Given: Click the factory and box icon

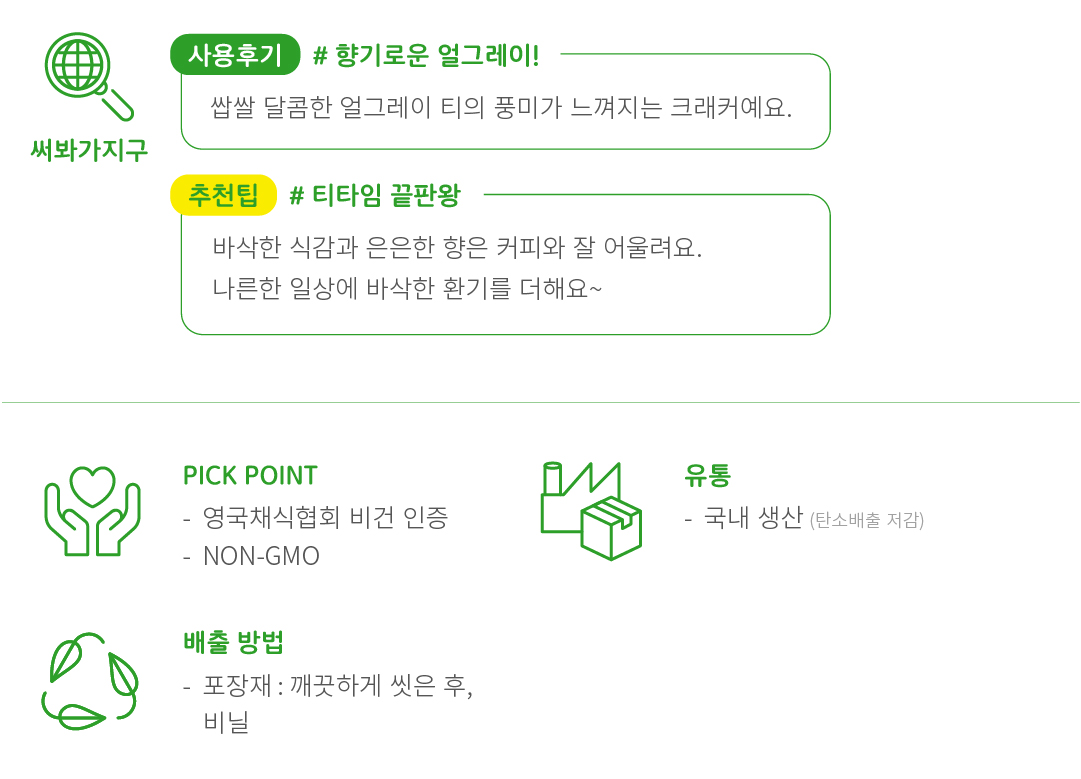Looking at the screenshot, I should [590, 510].
